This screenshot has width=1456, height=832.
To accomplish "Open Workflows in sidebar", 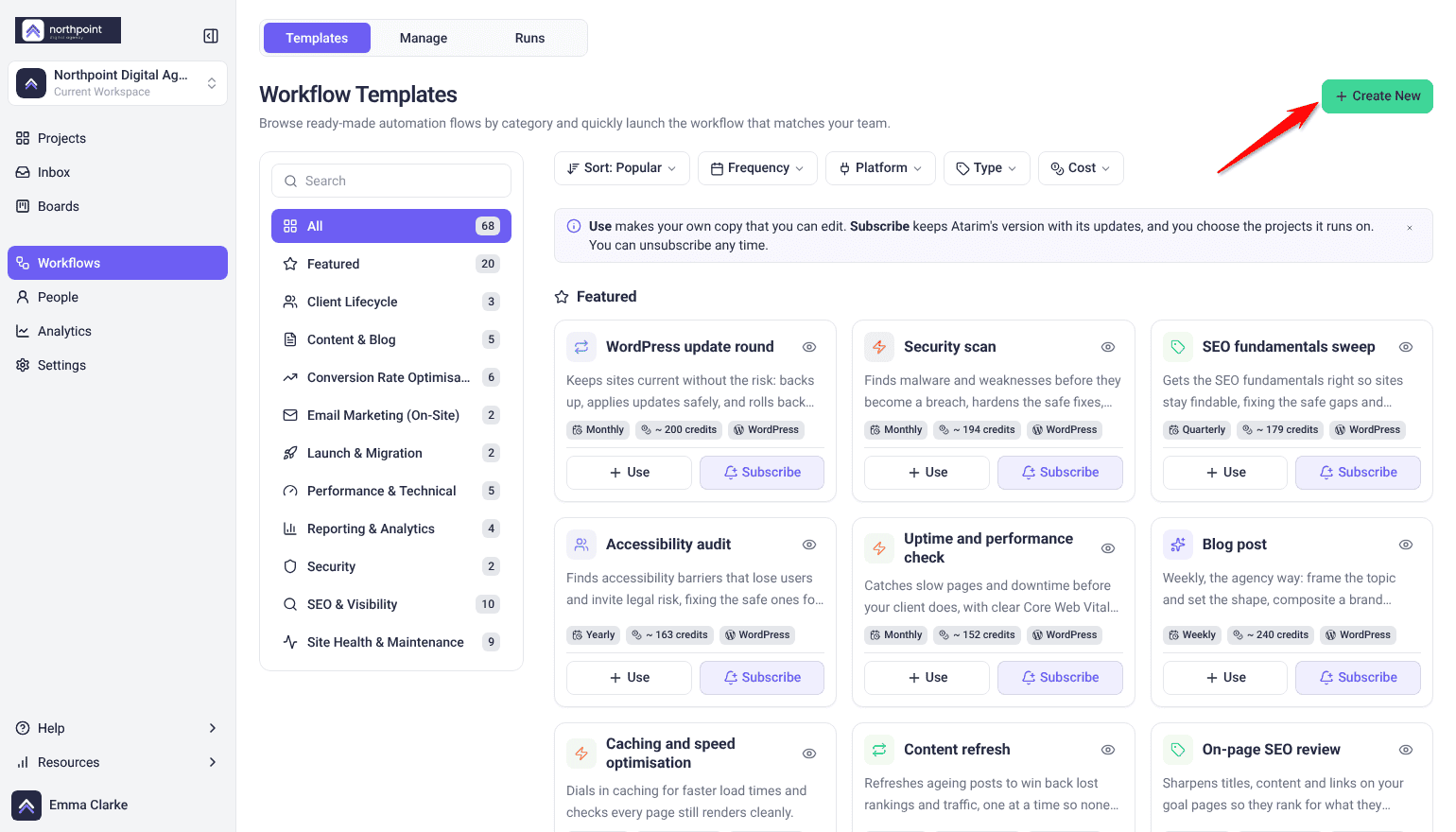I will 117,263.
